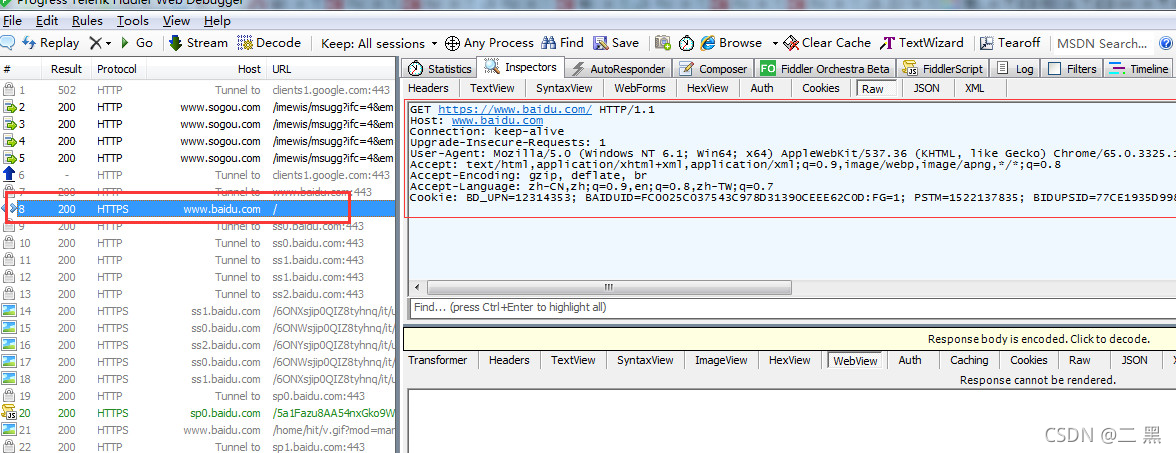The width and height of the screenshot is (1176, 453).
Task: Open the View menu
Action: pyautogui.click(x=176, y=21)
